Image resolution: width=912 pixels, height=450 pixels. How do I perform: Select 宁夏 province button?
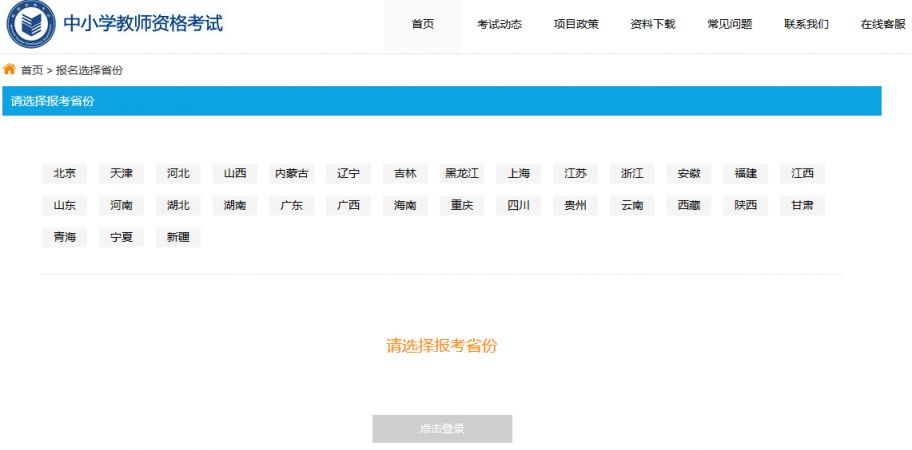click(122, 237)
